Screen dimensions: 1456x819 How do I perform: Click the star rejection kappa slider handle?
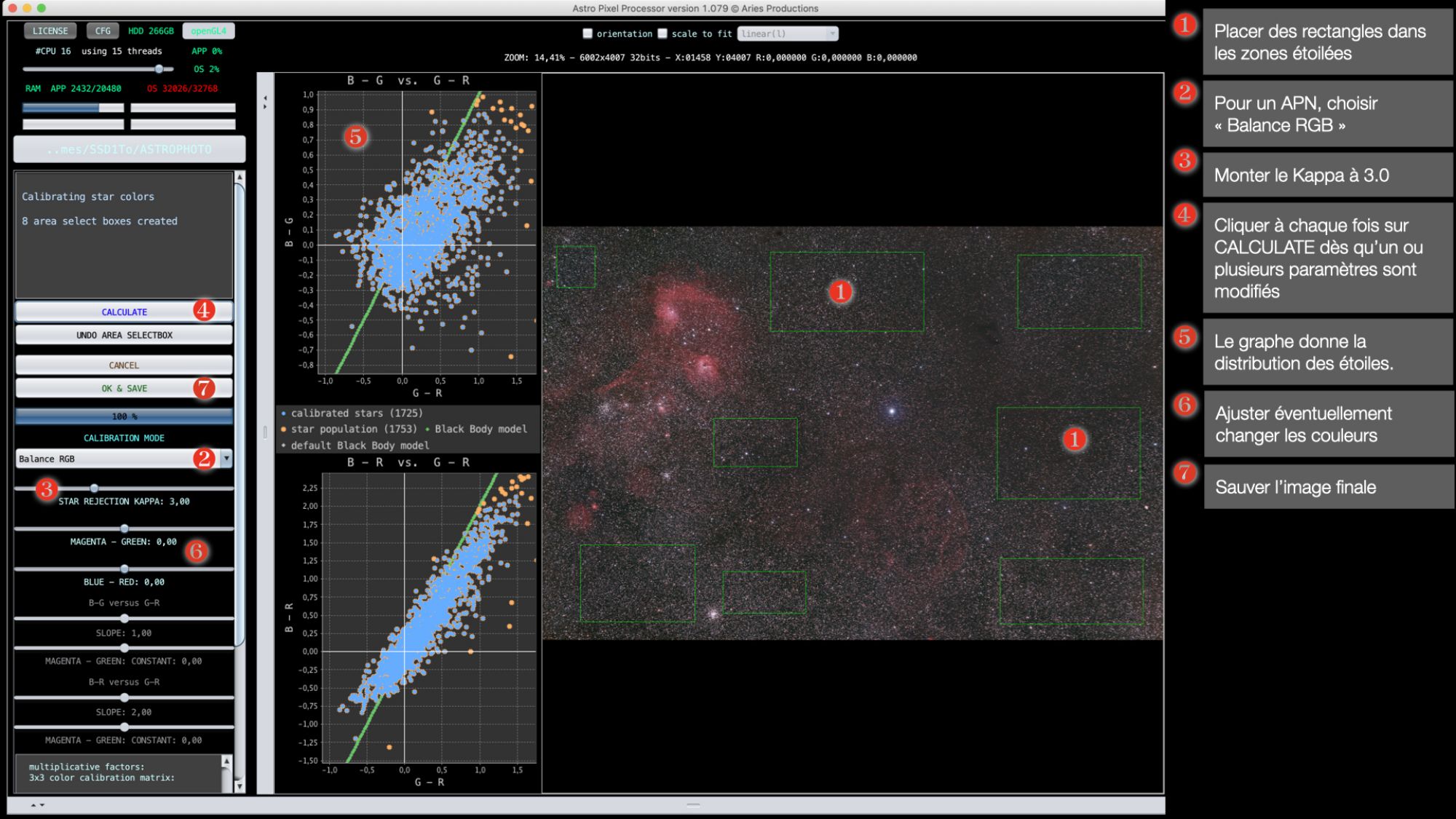click(94, 488)
